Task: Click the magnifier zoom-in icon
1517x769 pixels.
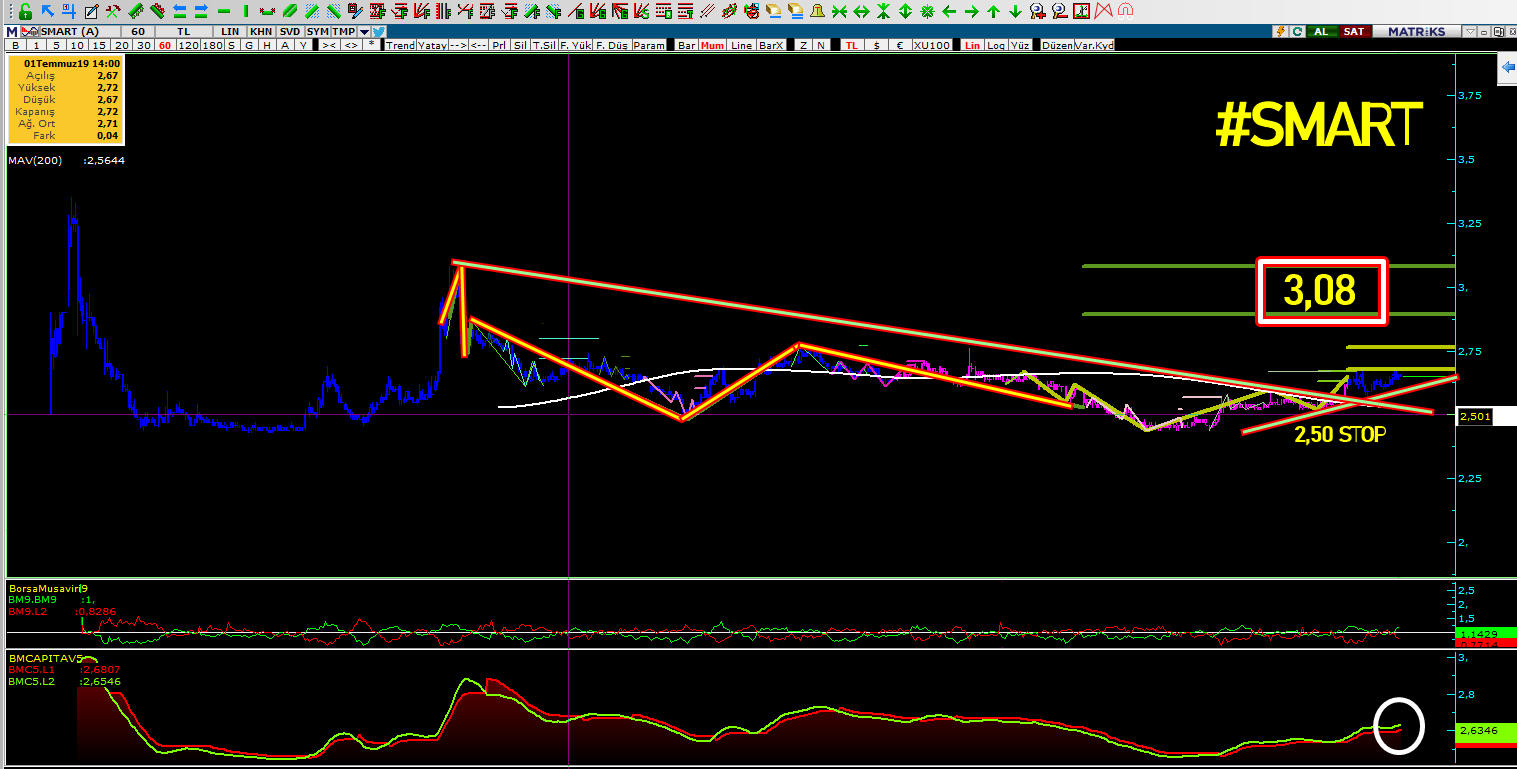Action: point(1037,11)
